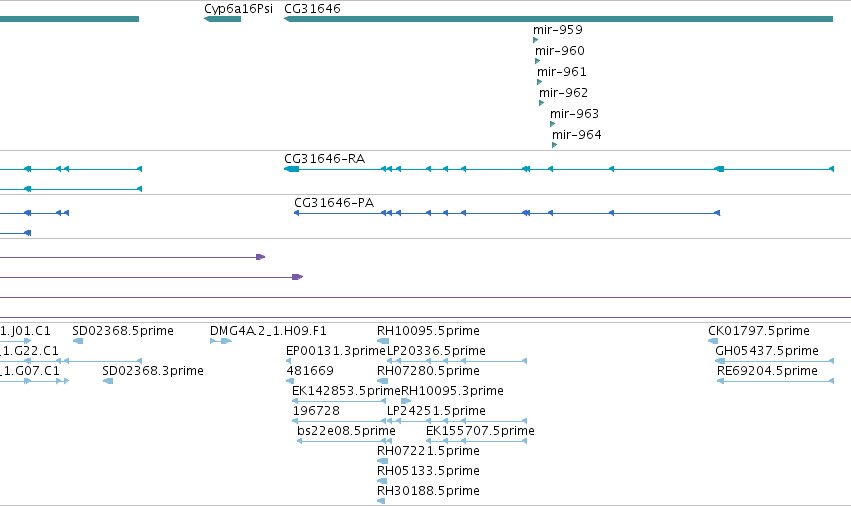Click the long CG31646 gene bar
The width and height of the screenshot is (851, 506).
pos(558,19)
